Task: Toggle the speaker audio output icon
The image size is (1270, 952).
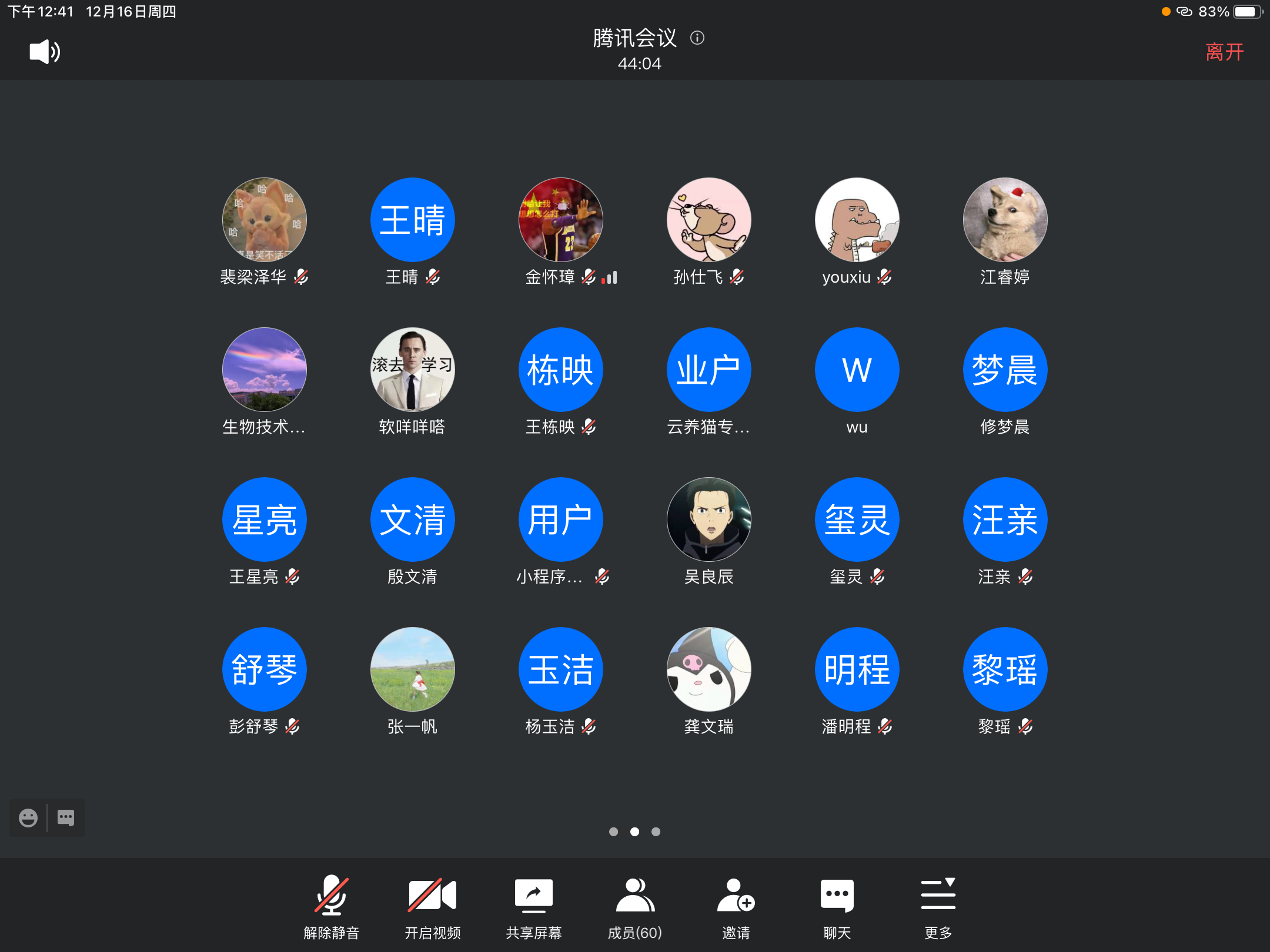Action: 45,52
